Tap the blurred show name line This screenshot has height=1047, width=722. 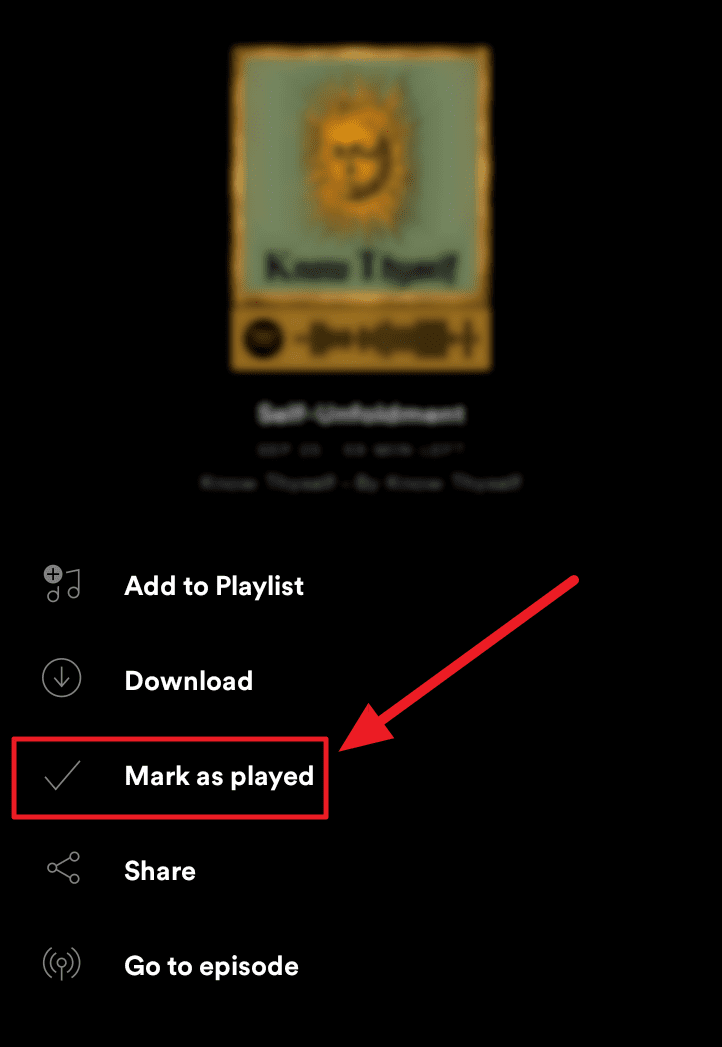coord(361,481)
